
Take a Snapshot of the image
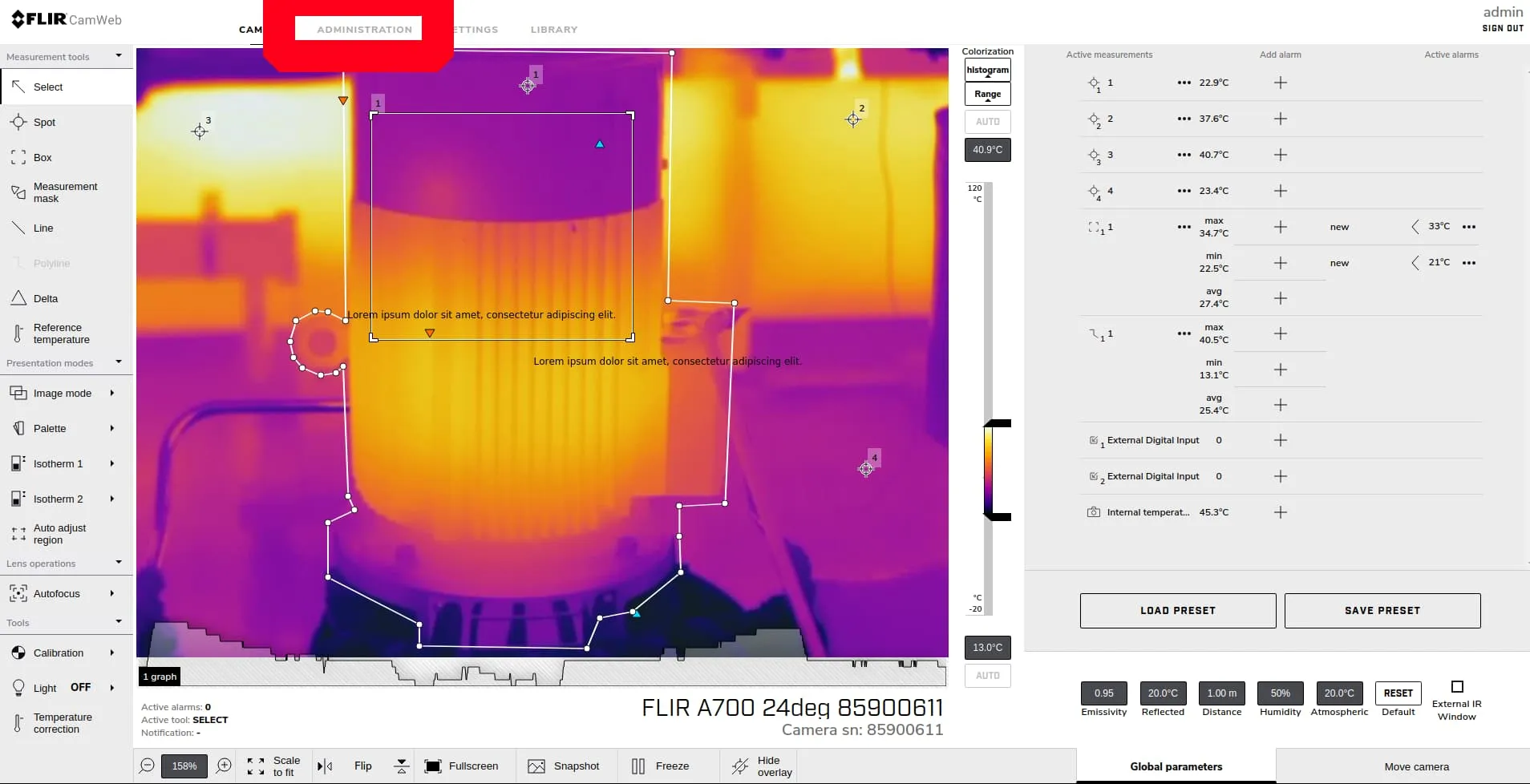(x=564, y=766)
